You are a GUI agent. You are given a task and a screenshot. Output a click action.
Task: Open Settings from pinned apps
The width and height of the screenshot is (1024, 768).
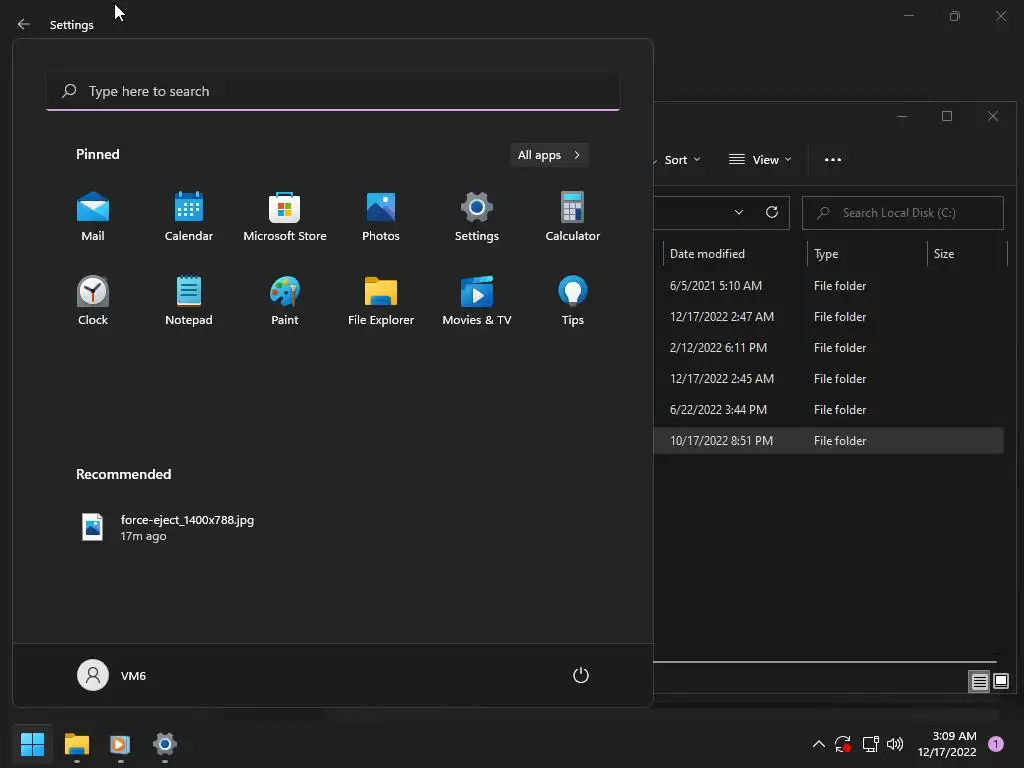point(477,216)
